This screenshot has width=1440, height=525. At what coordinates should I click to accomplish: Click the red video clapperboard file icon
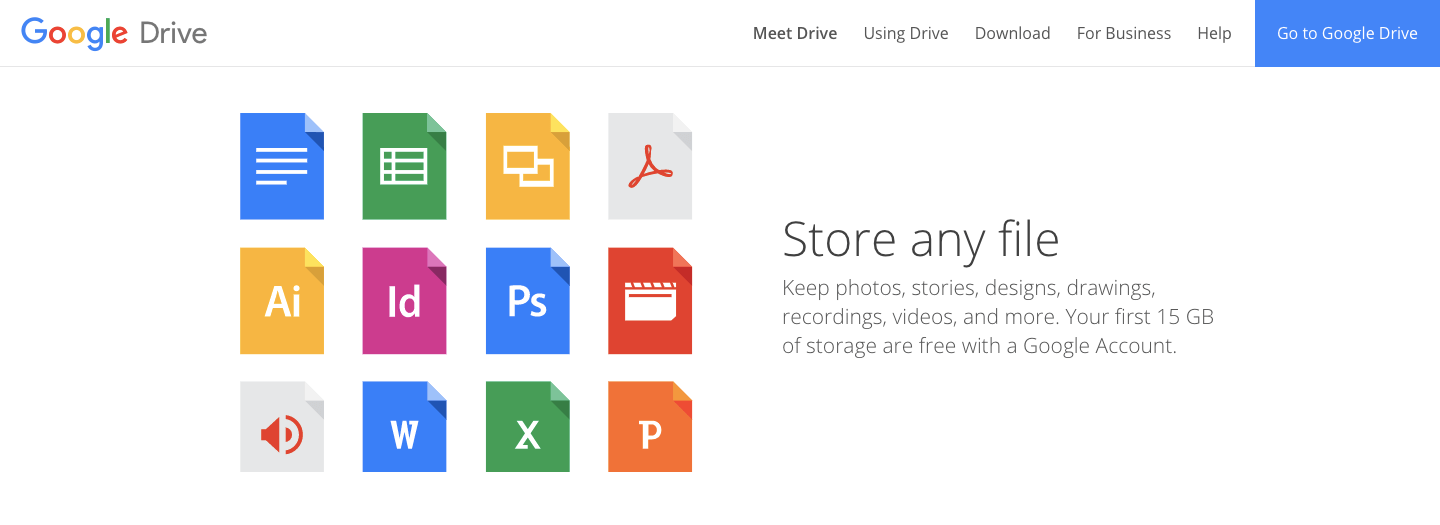pyautogui.click(x=650, y=301)
